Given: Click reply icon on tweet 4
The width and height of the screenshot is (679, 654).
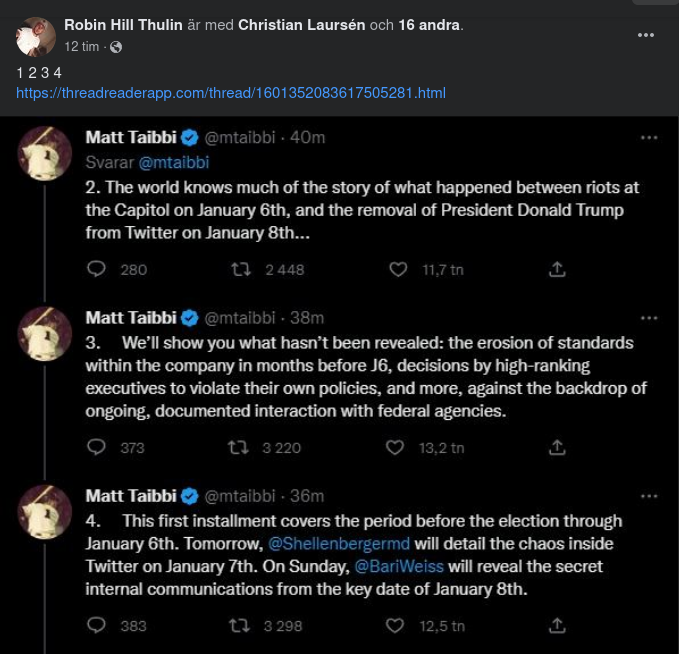Looking at the screenshot, I should pos(97,625).
